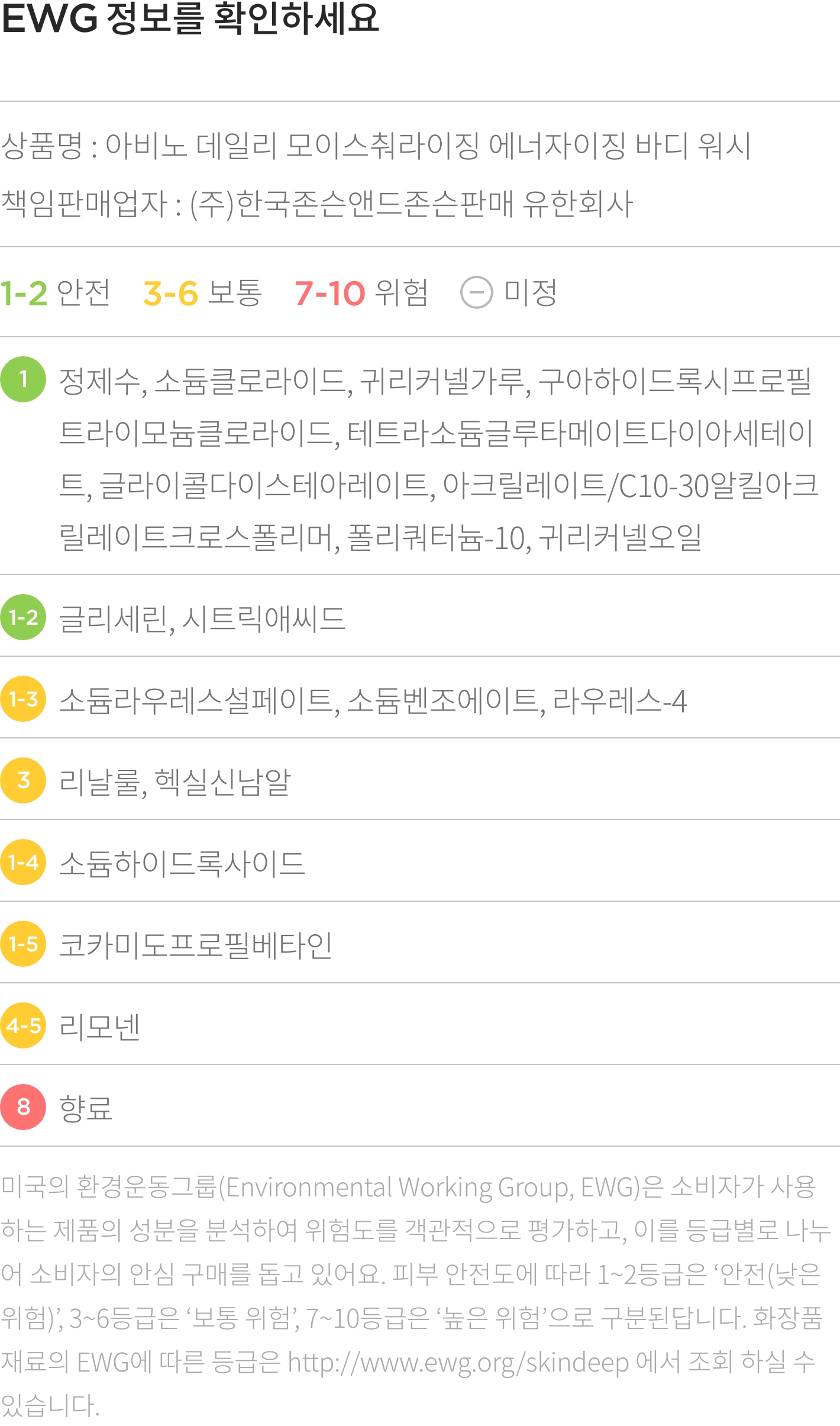The image size is (840, 1426).
Task: Click the yellow 4-5 grade badge
Action: (x=23, y=1025)
